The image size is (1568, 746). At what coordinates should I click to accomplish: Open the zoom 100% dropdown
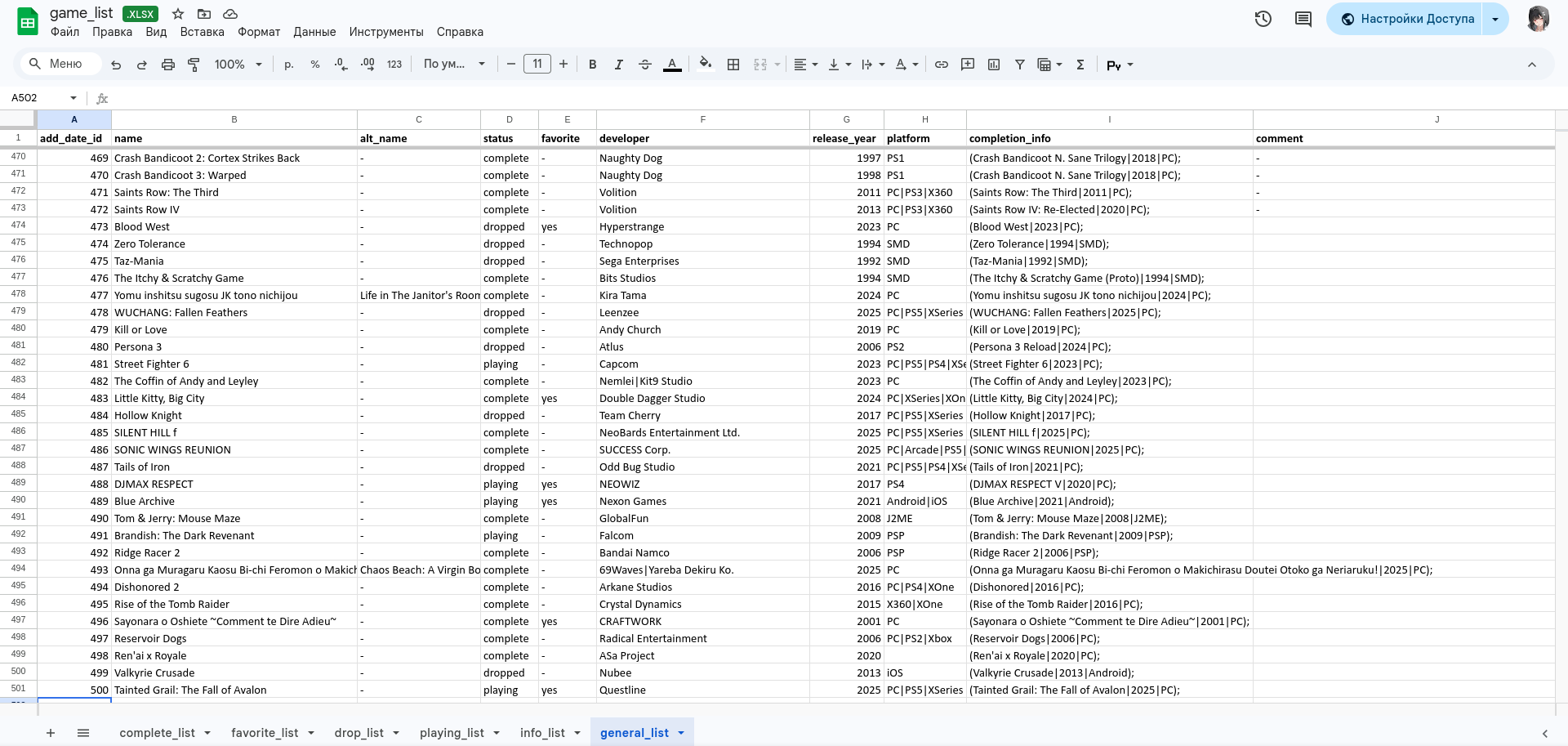(238, 65)
